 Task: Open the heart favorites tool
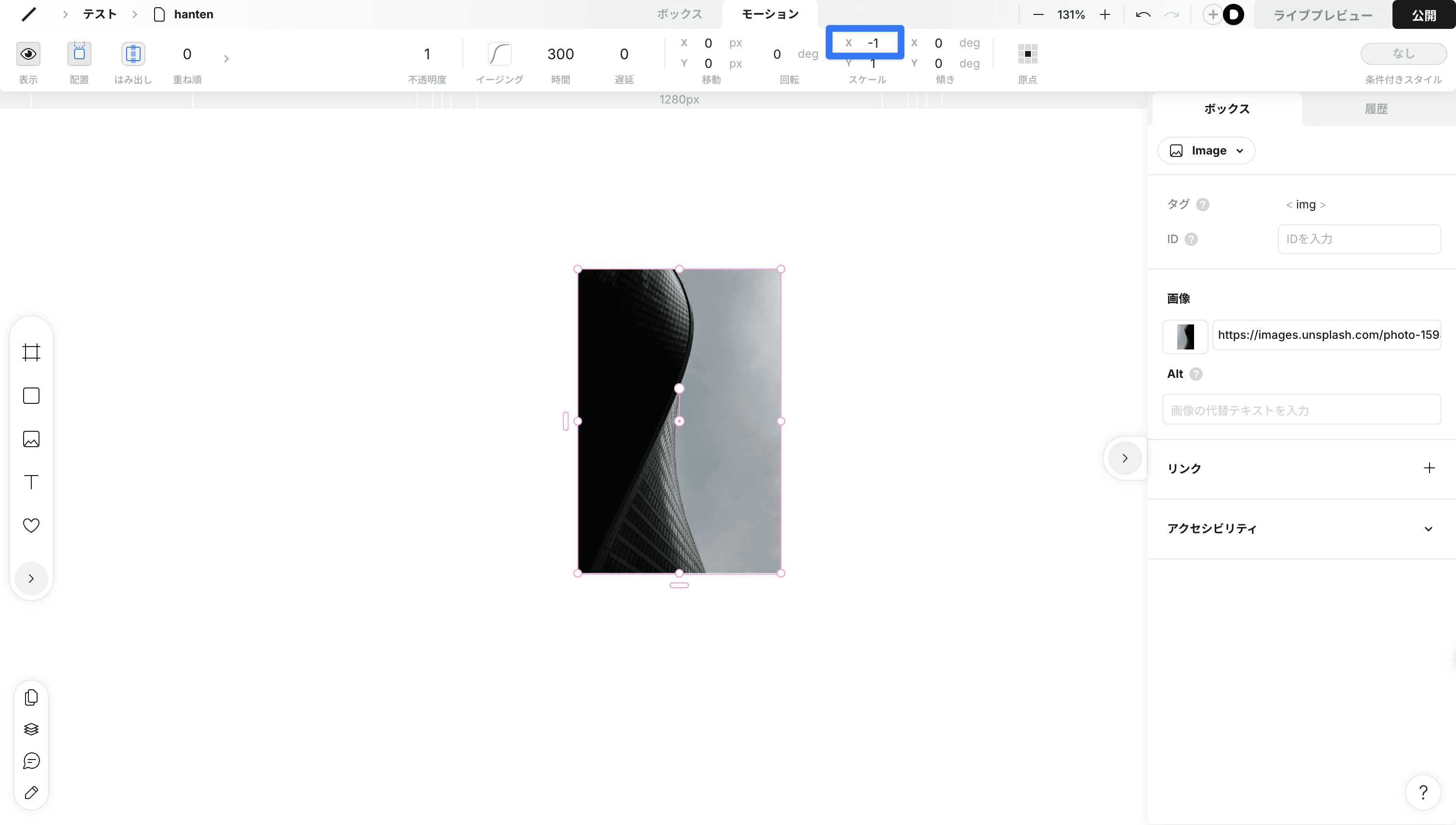(x=31, y=525)
